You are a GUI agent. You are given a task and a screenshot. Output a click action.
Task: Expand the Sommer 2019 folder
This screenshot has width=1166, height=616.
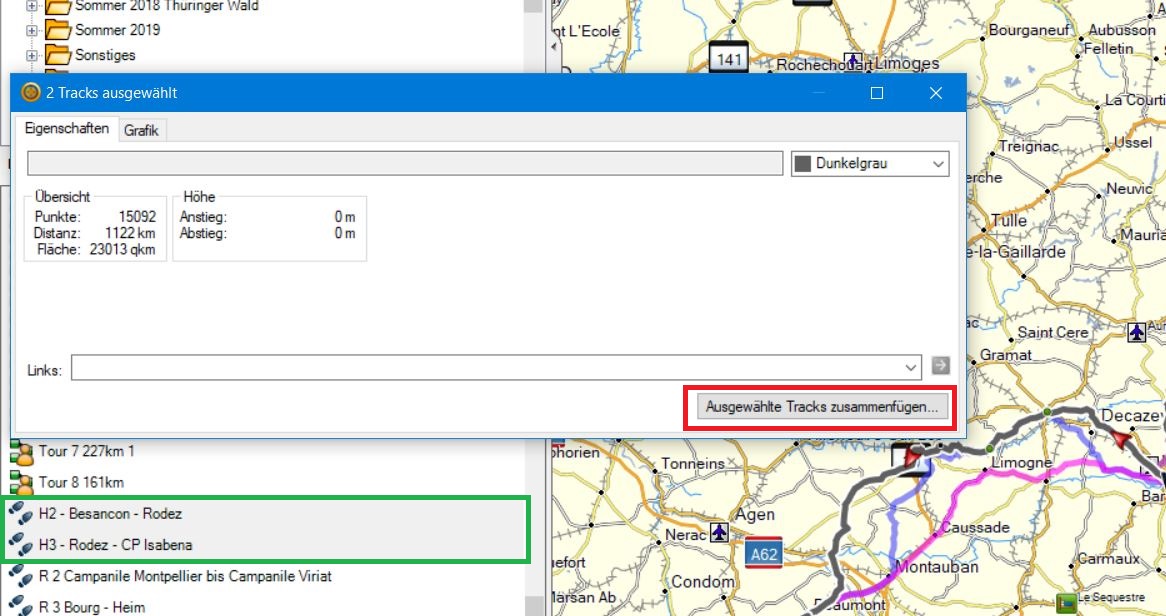click(x=32, y=30)
